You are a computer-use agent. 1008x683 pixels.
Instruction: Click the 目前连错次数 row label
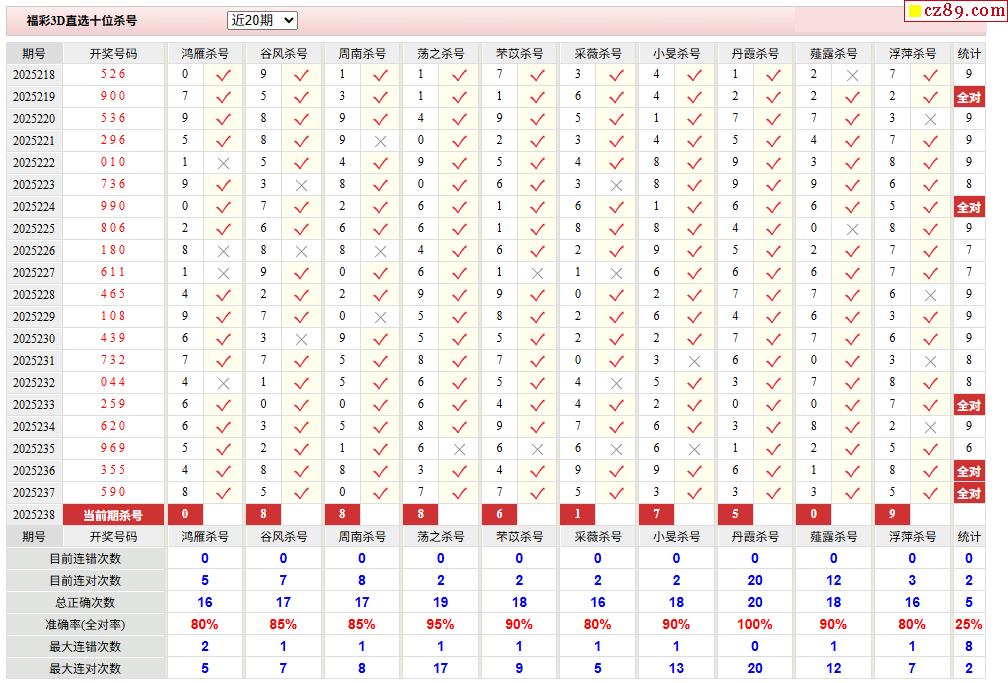point(86,559)
